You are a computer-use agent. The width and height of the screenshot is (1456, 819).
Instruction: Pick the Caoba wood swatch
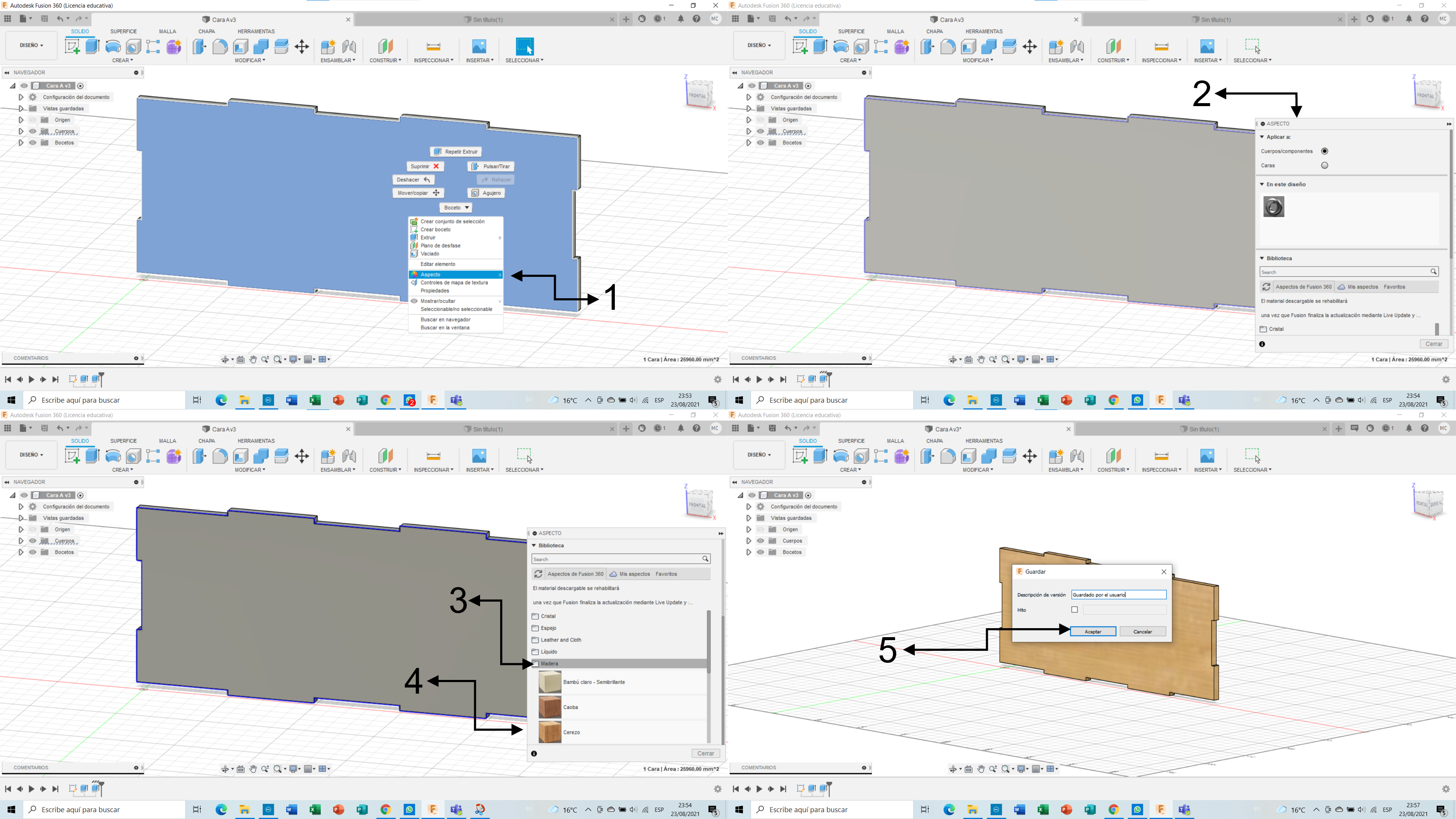click(x=549, y=707)
